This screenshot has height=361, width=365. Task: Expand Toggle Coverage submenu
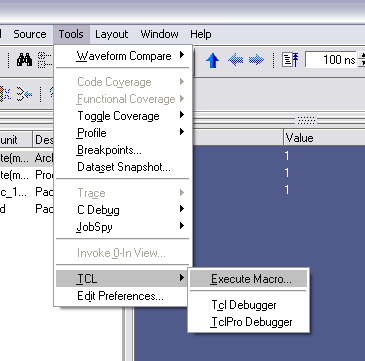pos(123,116)
